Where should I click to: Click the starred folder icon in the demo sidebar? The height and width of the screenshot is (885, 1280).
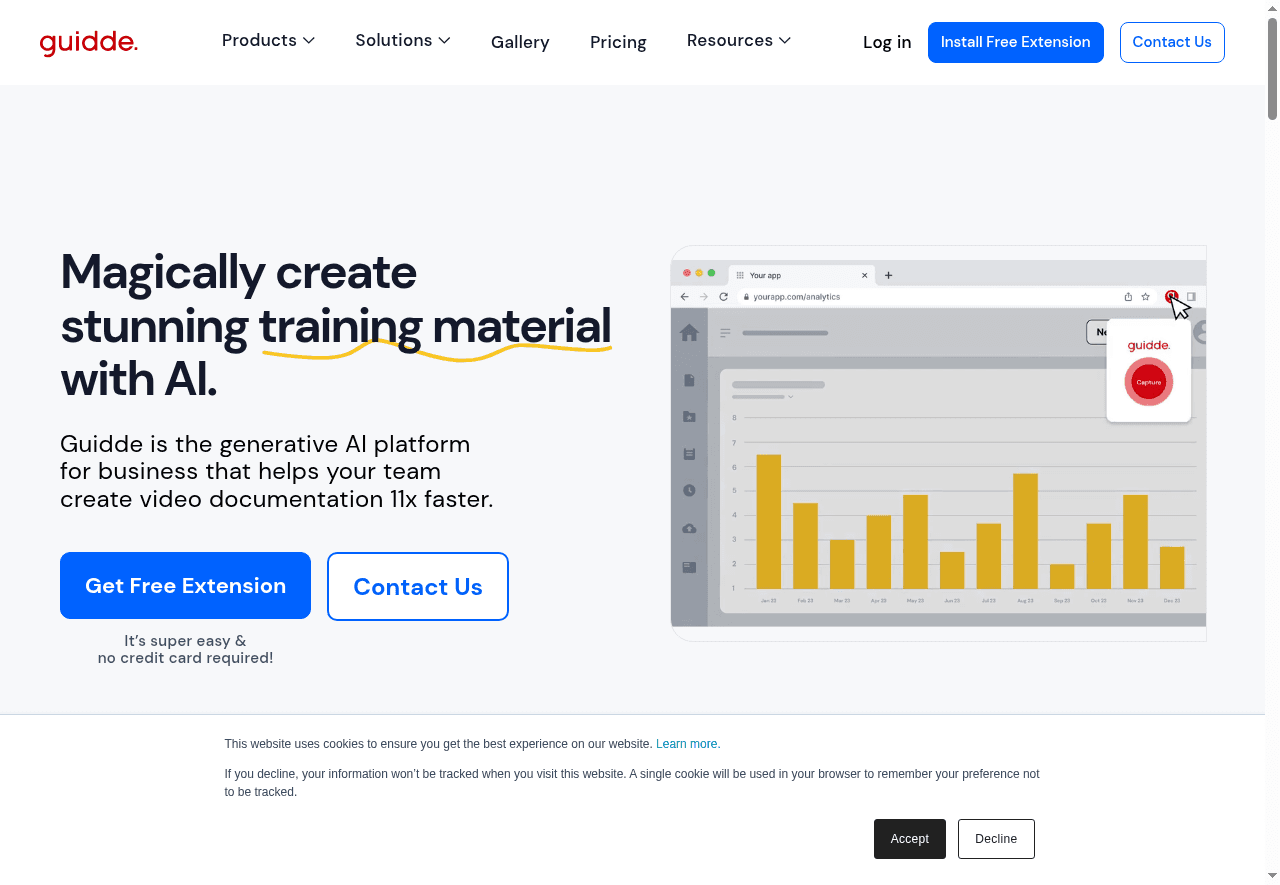(689, 416)
